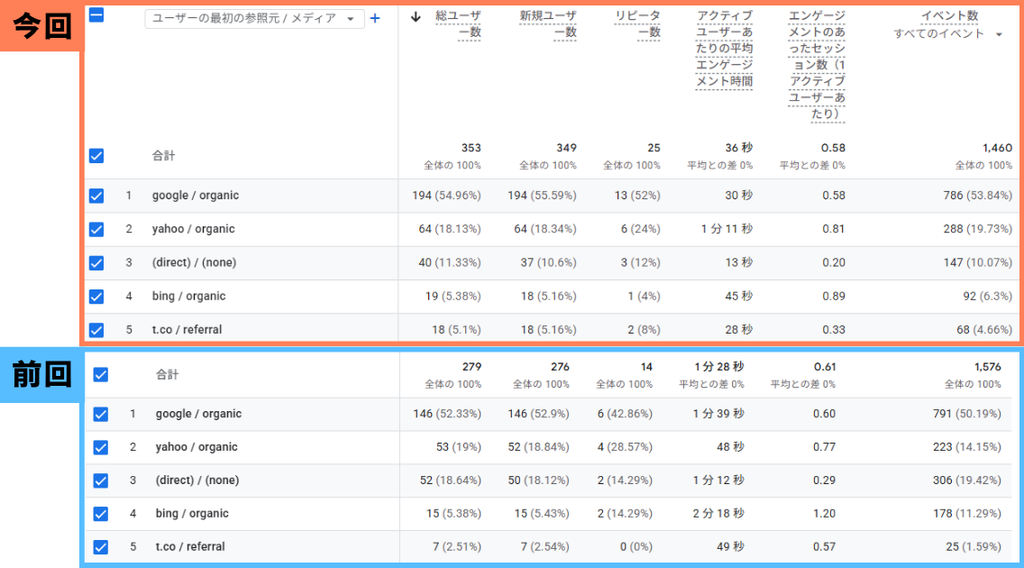Click google / organic in the 今回 table
Viewport: 1024px width, 568px height.
[195, 195]
